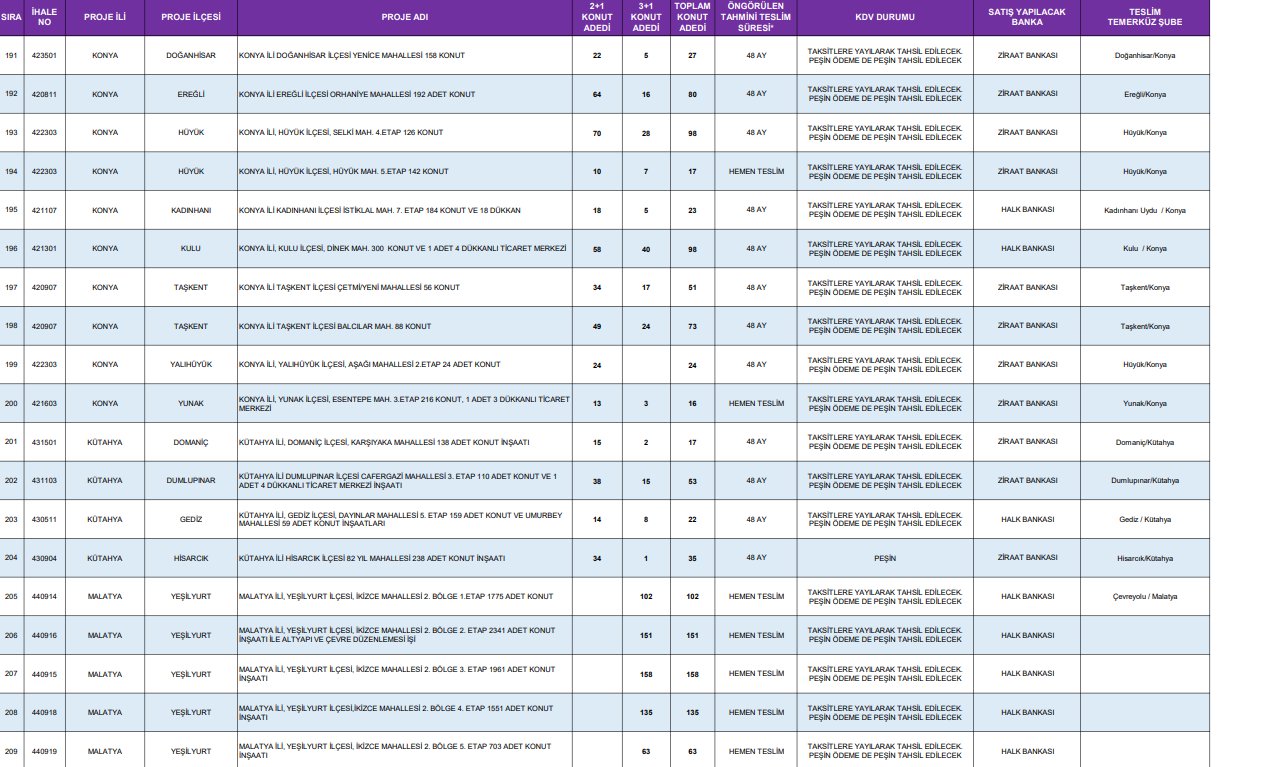The height and width of the screenshot is (767, 1280).
Task: Click the PROJE İLİ column header
Action: pyautogui.click(x=105, y=17)
